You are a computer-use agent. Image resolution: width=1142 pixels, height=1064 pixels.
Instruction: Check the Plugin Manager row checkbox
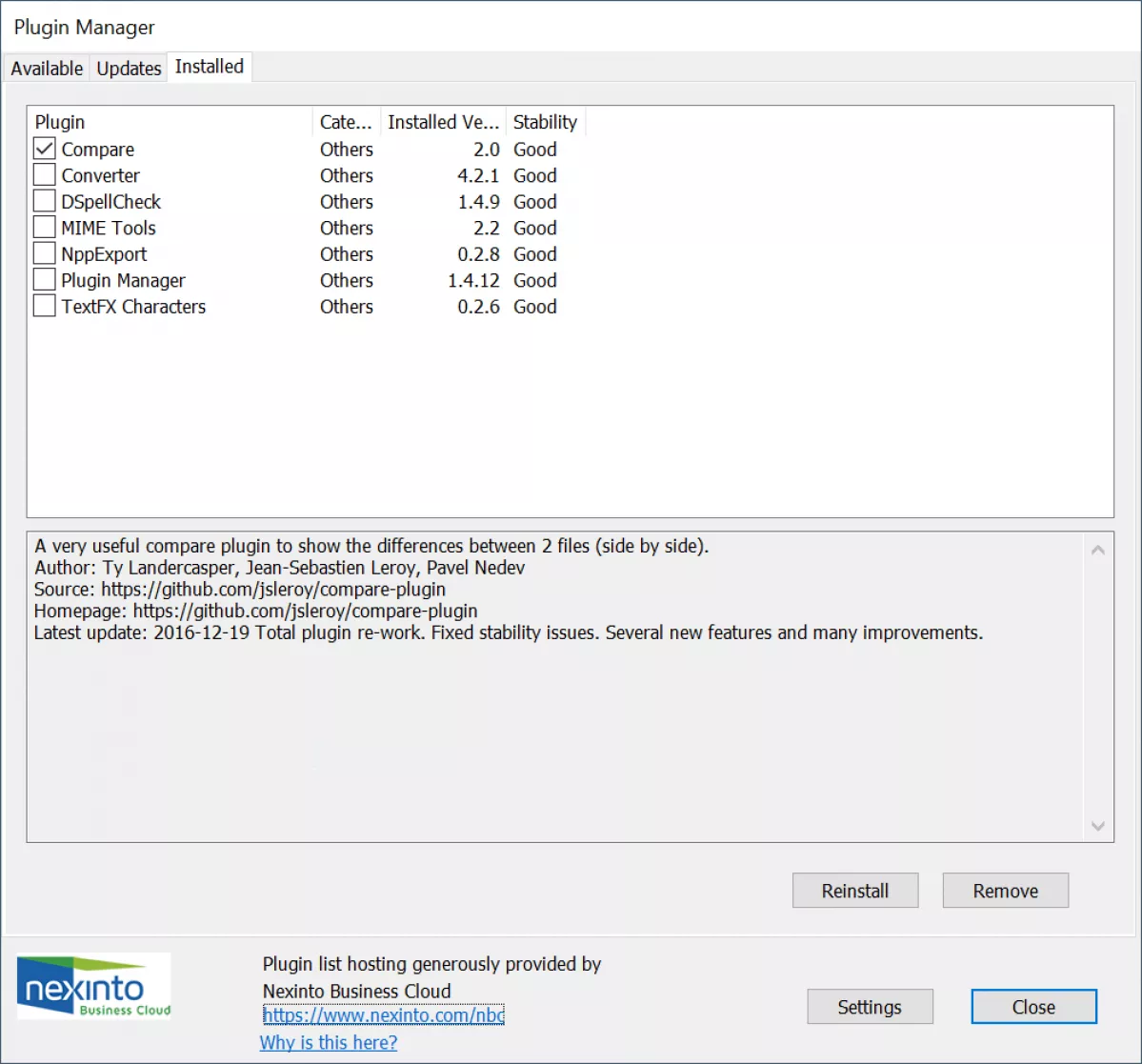click(x=45, y=280)
